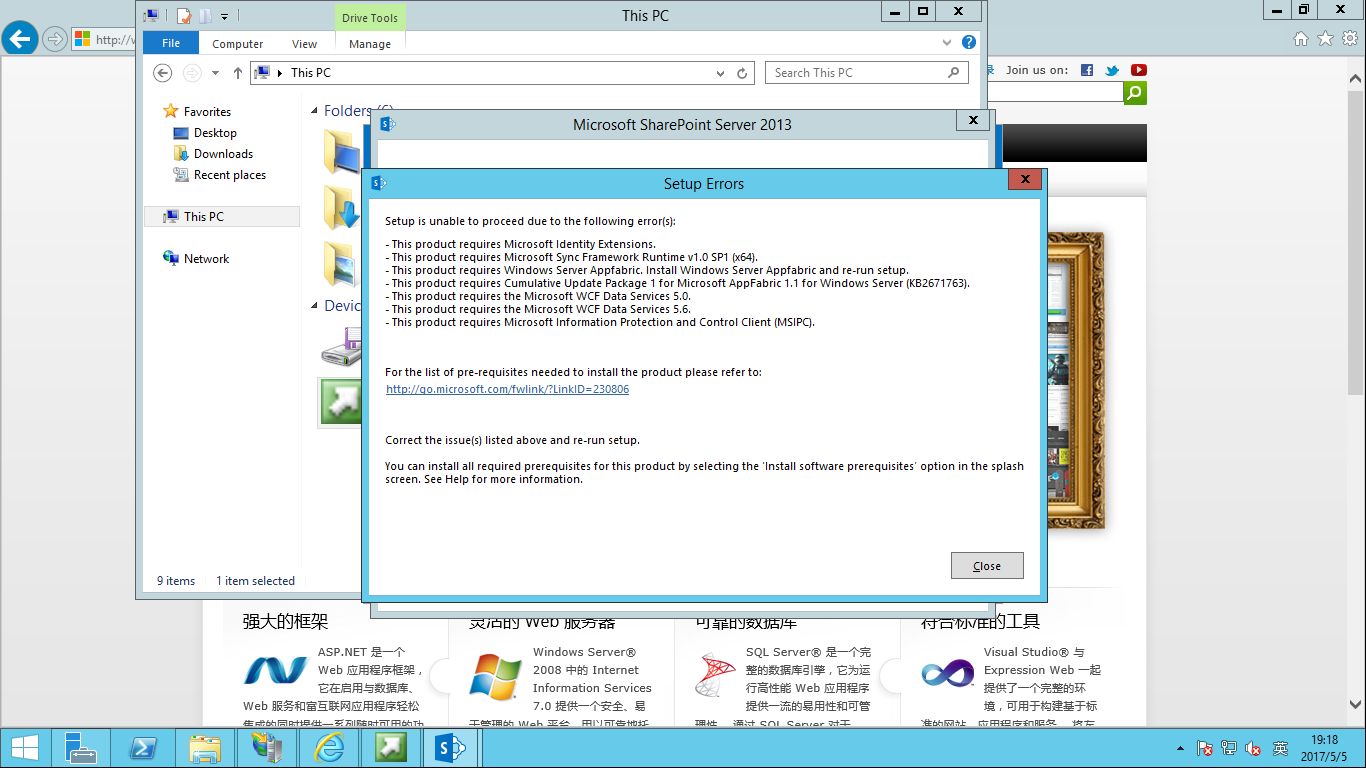Image resolution: width=1366 pixels, height=768 pixels.
Task: Click ASP.NET logo on the web page
Action: point(276,670)
